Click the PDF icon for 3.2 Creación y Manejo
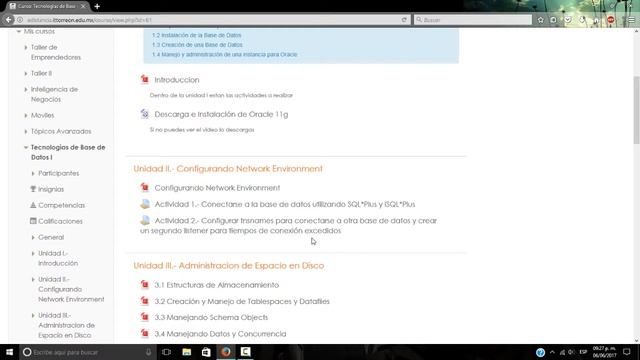This screenshot has width=640, height=360. 144,301
